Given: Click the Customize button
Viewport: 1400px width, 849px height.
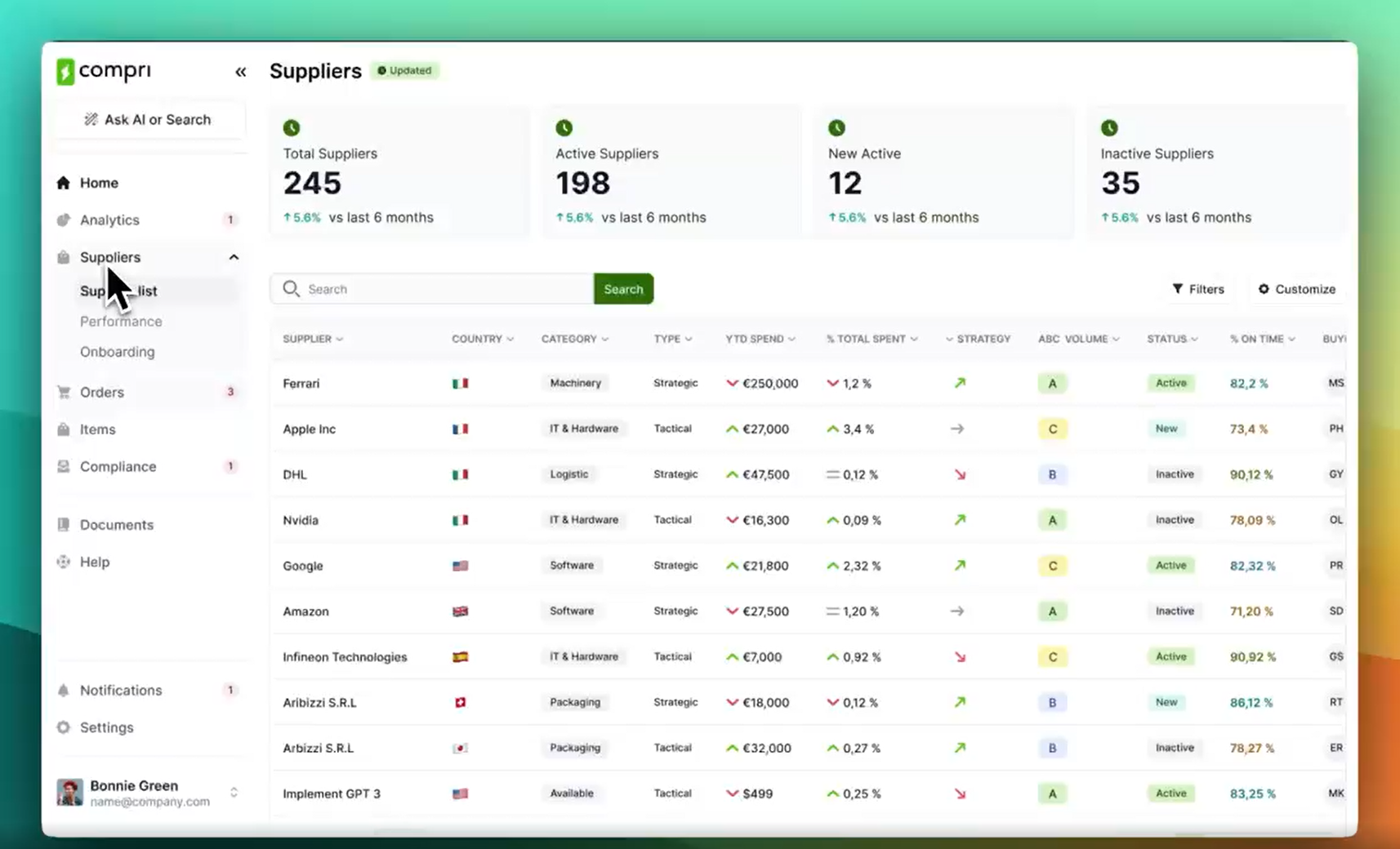Looking at the screenshot, I should (1297, 289).
